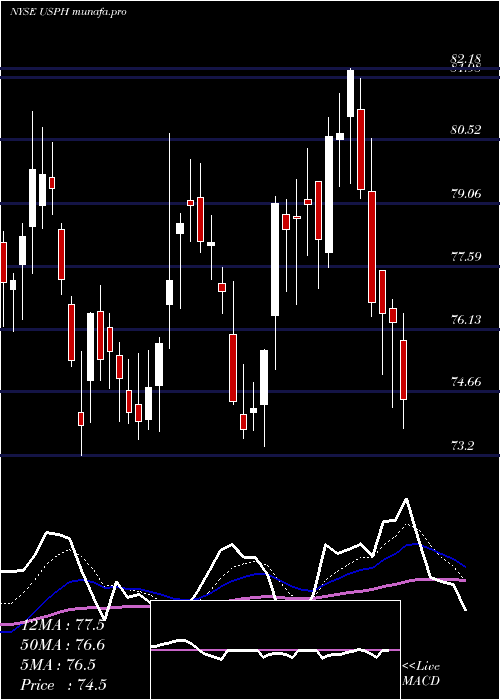Click the 5MA : 76.5 readout
The width and height of the screenshot is (500, 700).
[58, 665]
